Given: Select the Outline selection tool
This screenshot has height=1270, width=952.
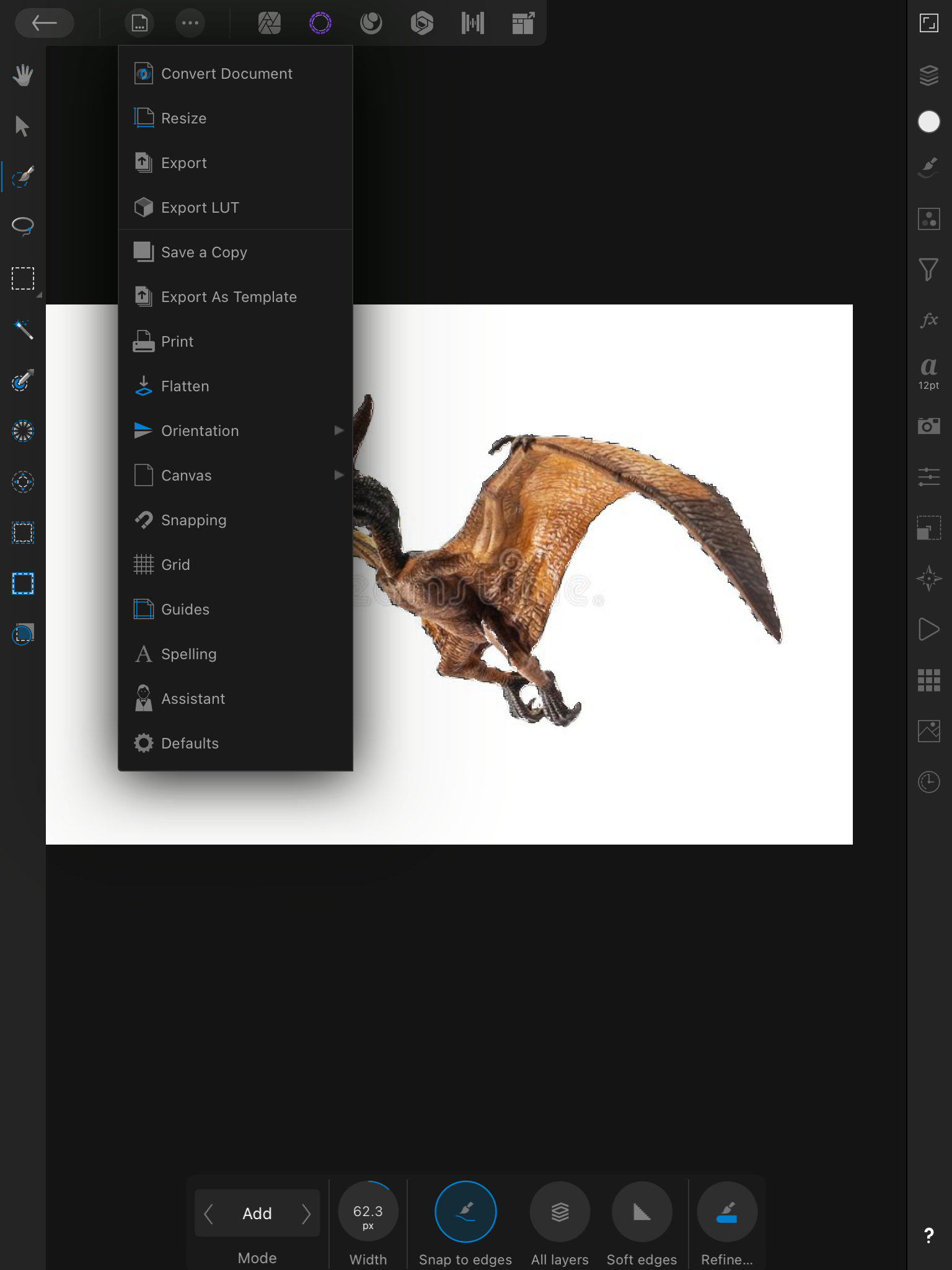Looking at the screenshot, I should pyautogui.click(x=23, y=584).
